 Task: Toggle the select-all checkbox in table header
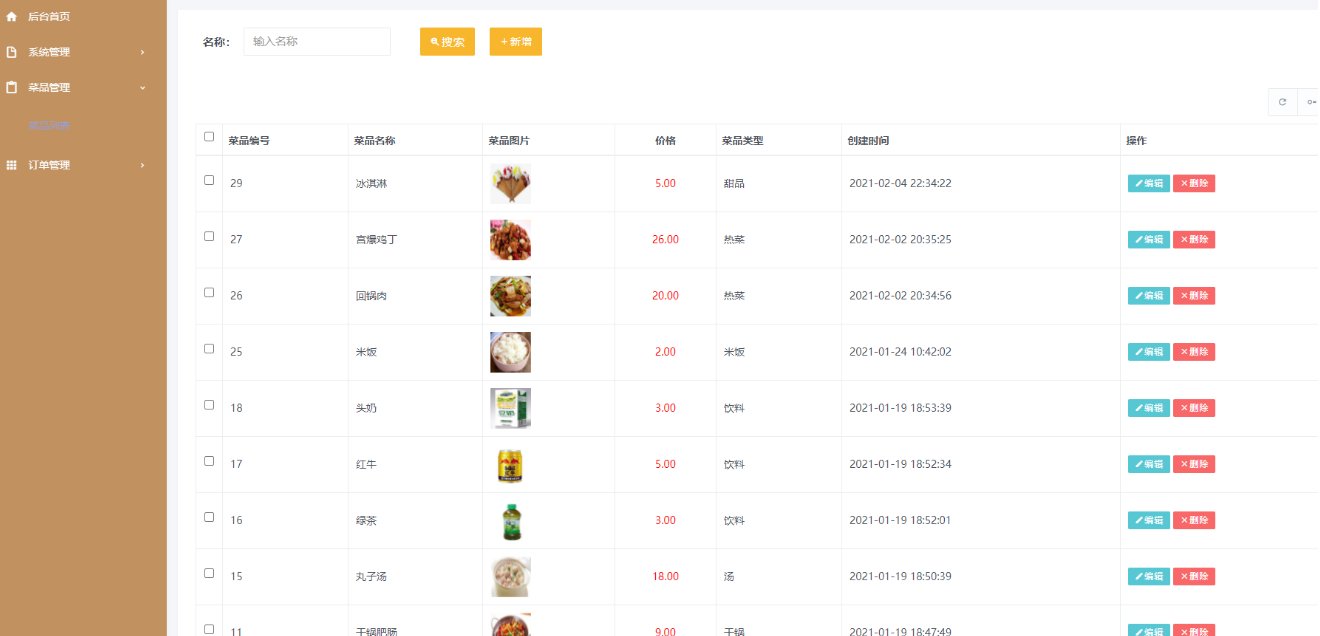coord(209,137)
